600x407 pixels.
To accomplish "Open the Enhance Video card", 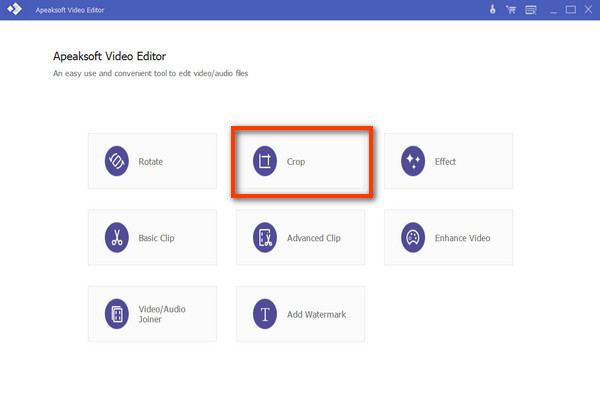I will [x=448, y=238].
